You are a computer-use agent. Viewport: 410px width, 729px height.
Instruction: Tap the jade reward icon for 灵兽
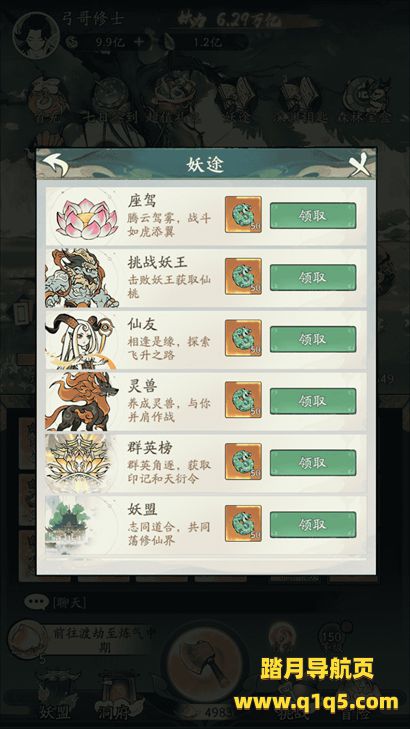(x=243, y=400)
